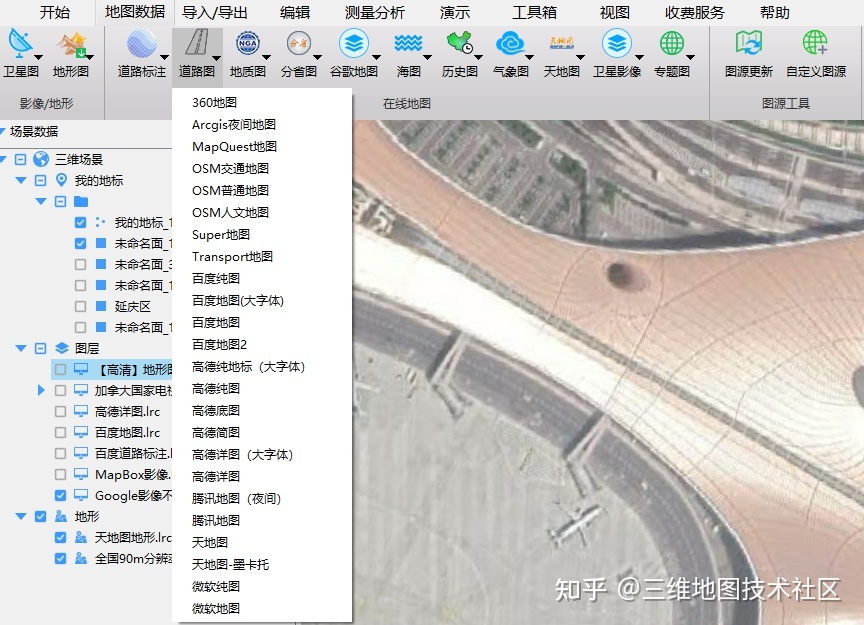Collapse the 我的地标 tree node
Viewport: 864px width, 625px height.
pyautogui.click(x=21, y=181)
